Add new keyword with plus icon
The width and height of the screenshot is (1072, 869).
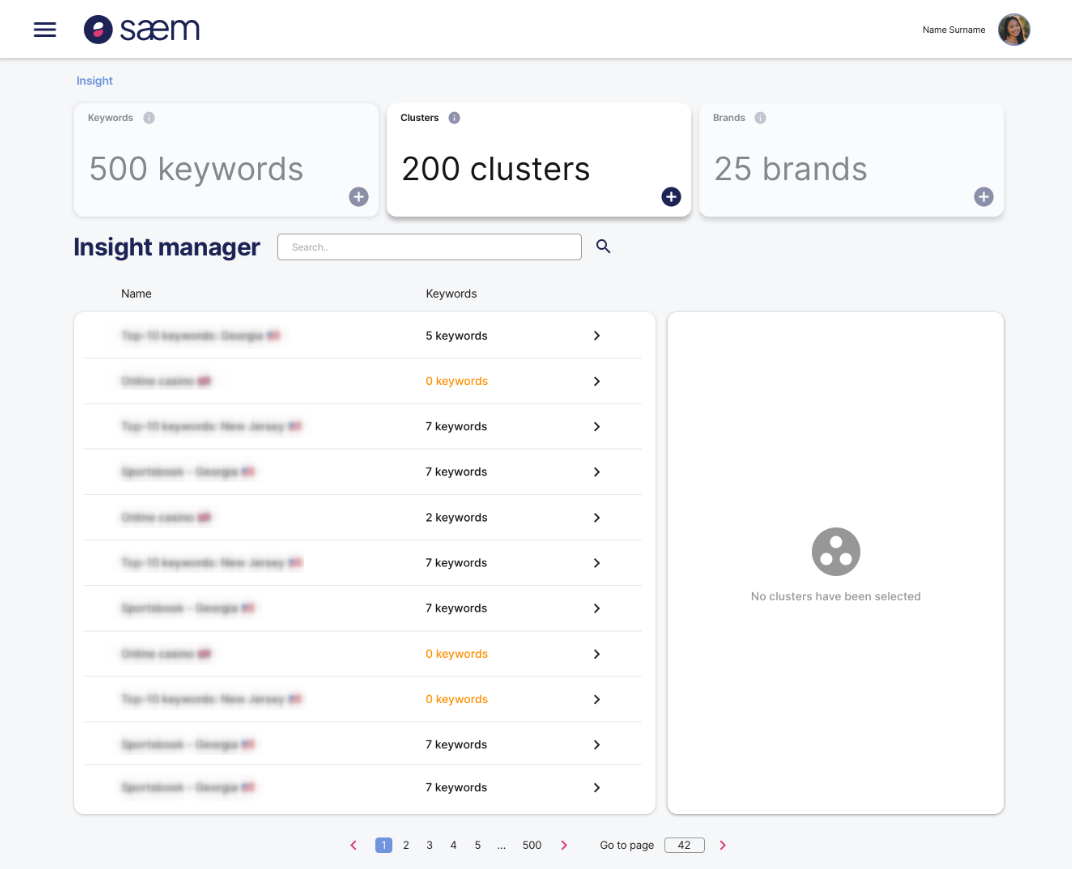click(x=358, y=197)
